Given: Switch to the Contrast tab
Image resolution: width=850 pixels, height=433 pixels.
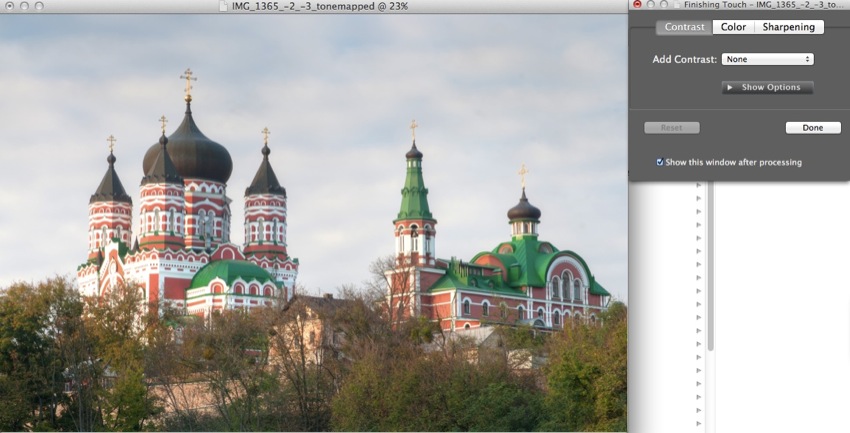Looking at the screenshot, I should coord(684,27).
